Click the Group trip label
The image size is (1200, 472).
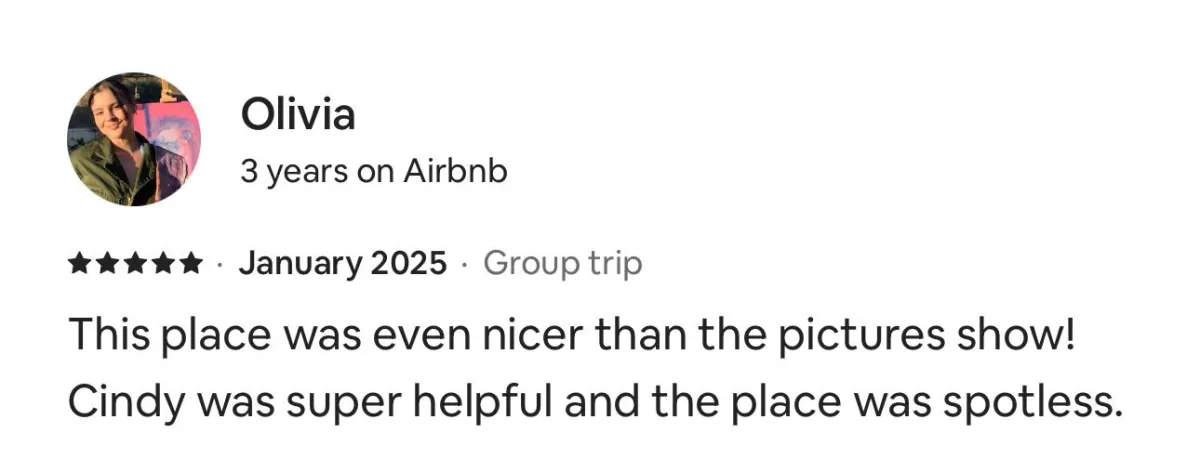[562, 264]
